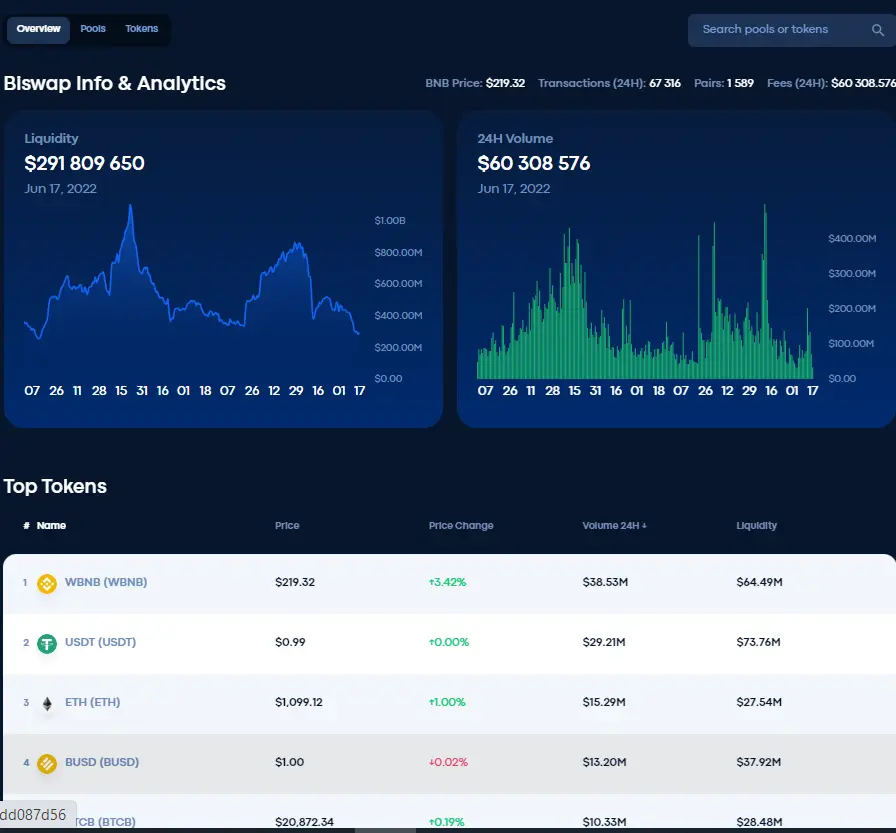Click ETH price change 1.00%
The height and width of the screenshot is (833, 896).
coord(447,702)
